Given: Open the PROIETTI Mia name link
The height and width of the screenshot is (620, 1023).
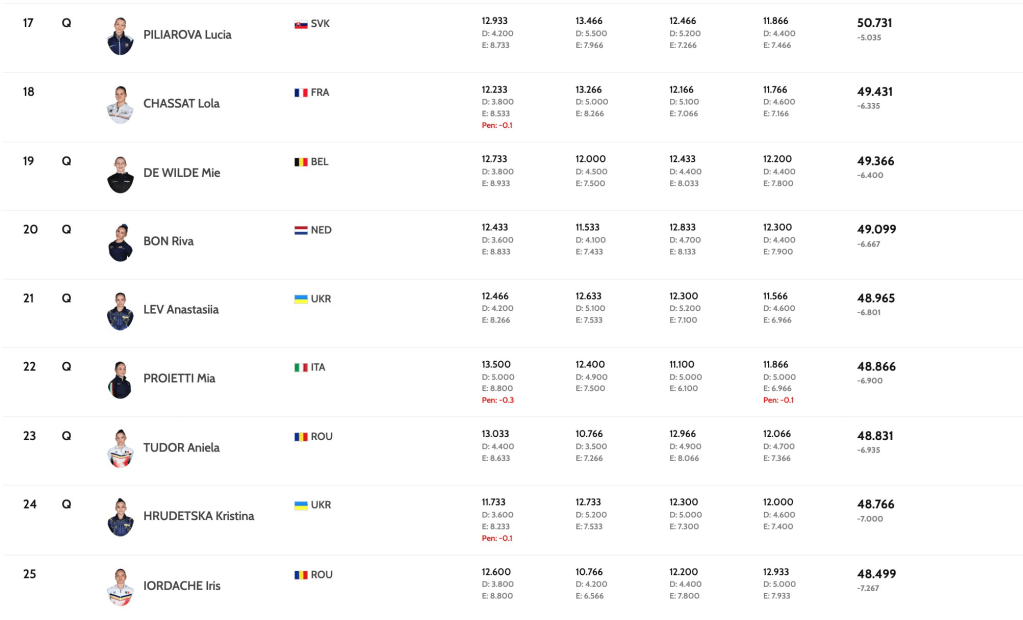Looking at the screenshot, I should [x=179, y=379].
